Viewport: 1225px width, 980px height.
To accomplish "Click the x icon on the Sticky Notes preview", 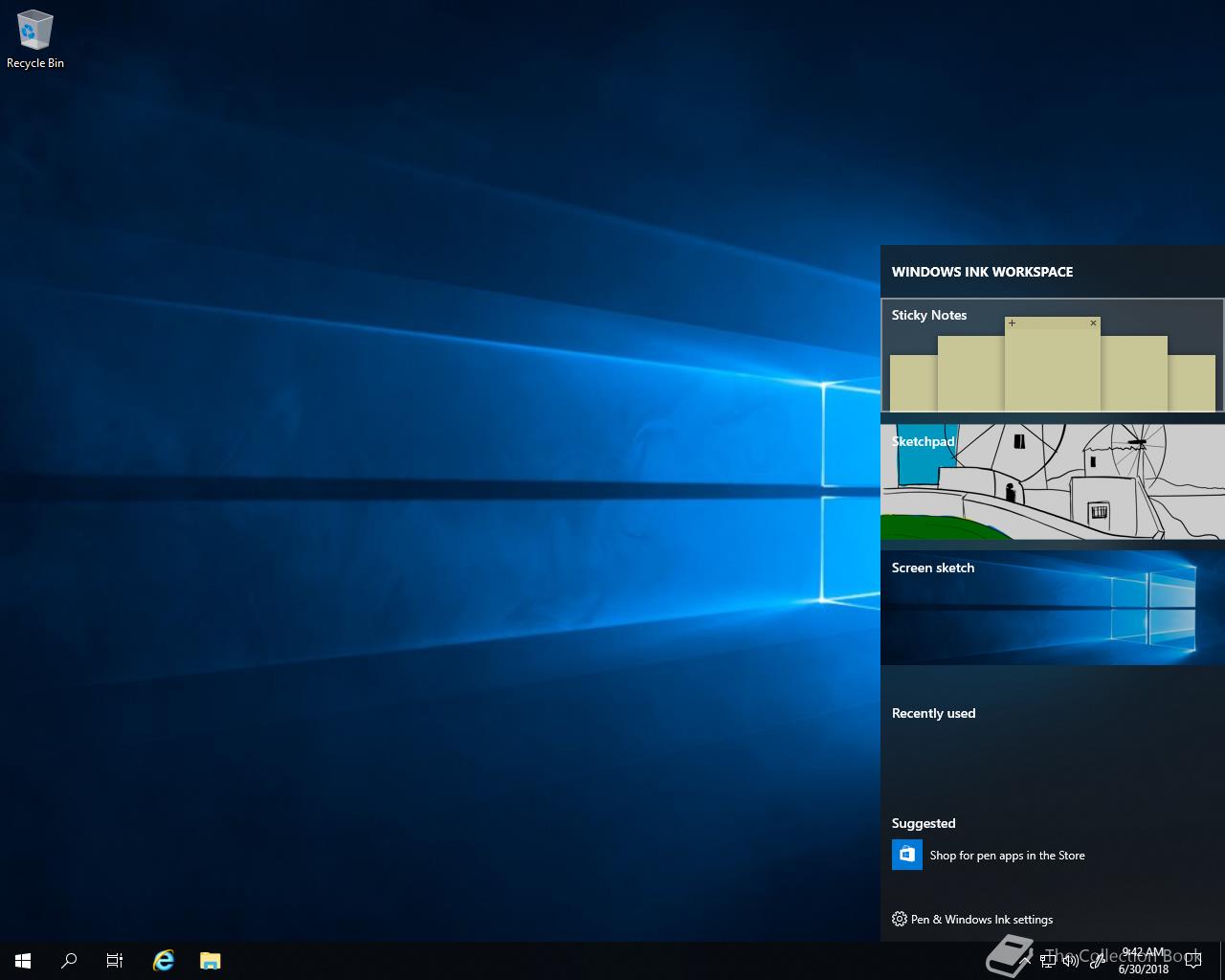I will (1093, 323).
